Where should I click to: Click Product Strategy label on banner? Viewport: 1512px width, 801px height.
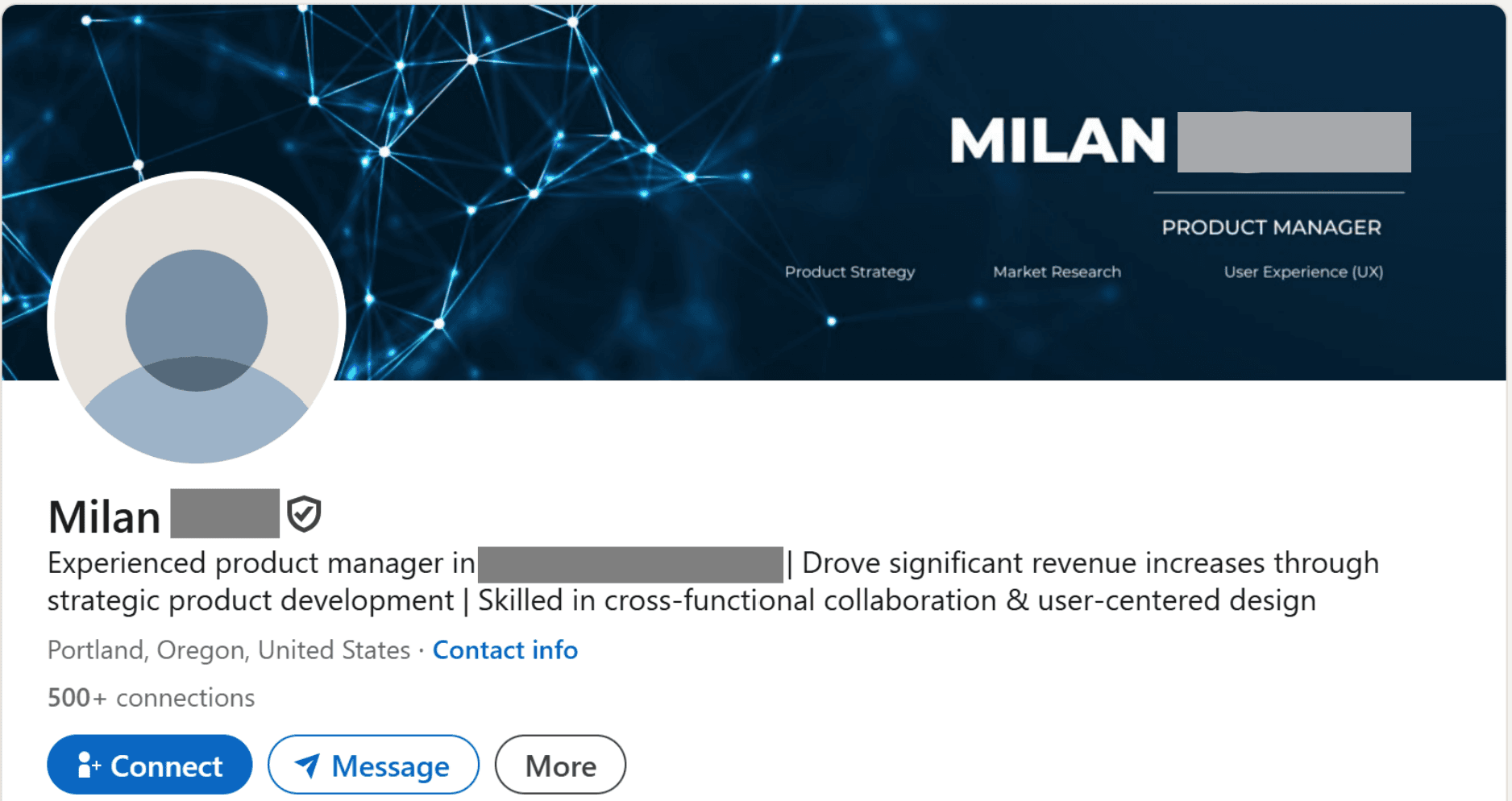(x=849, y=272)
